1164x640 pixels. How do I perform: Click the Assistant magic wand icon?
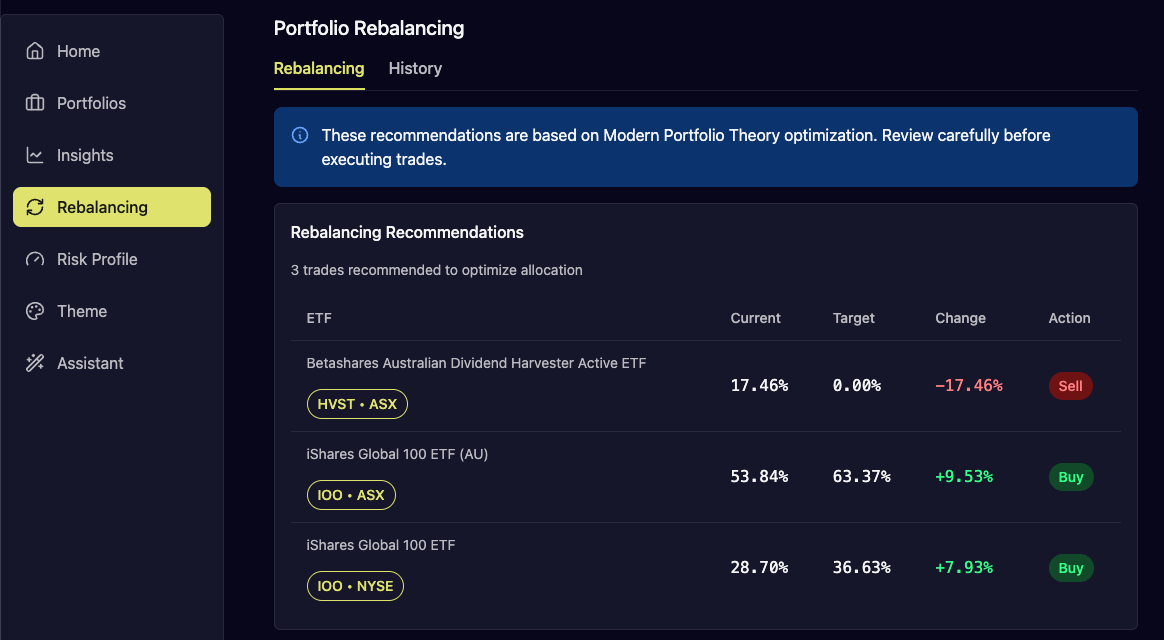tap(35, 362)
